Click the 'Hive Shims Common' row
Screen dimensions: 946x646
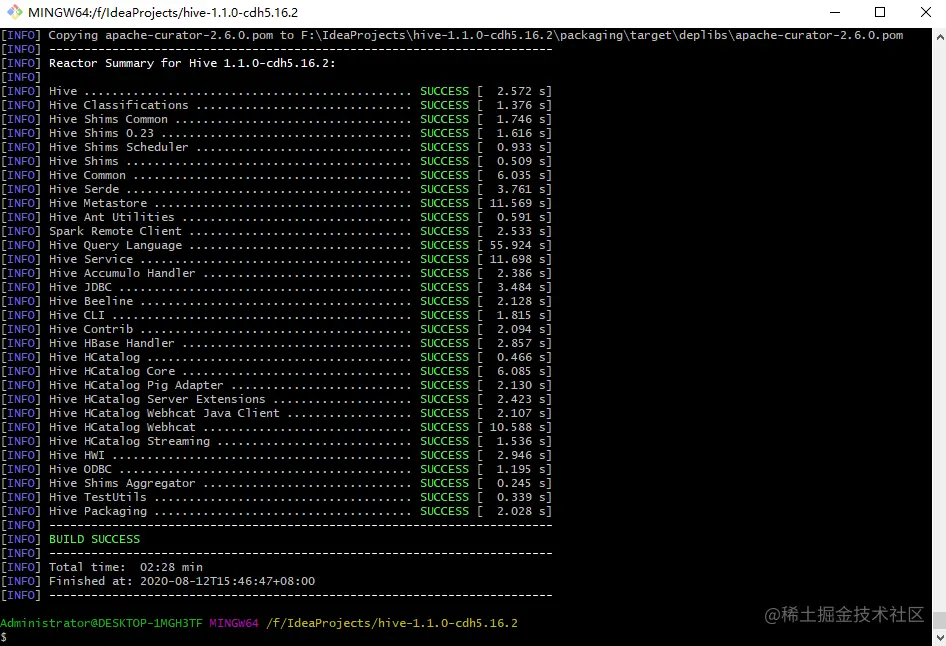pyautogui.click(x=276, y=119)
